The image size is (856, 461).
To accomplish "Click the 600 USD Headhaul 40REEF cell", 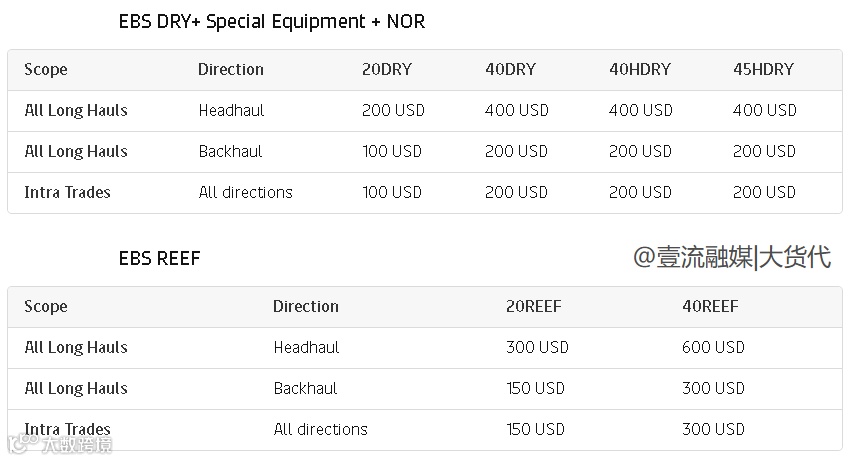I will 713,348.
